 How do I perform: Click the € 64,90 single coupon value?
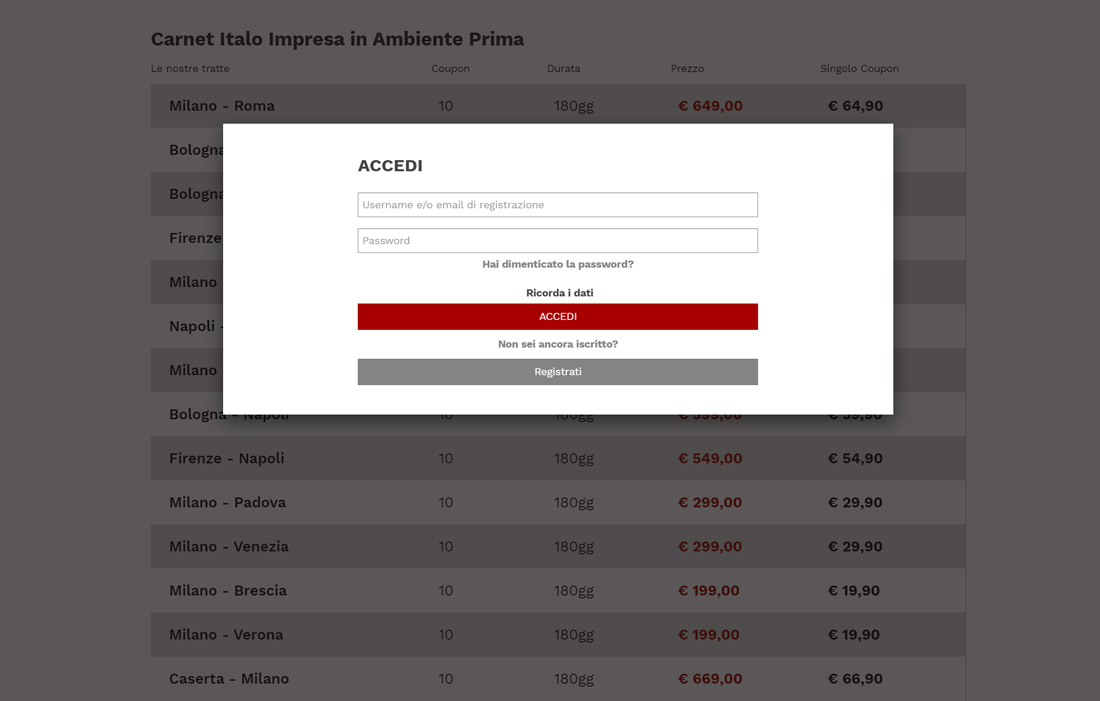[x=855, y=106]
